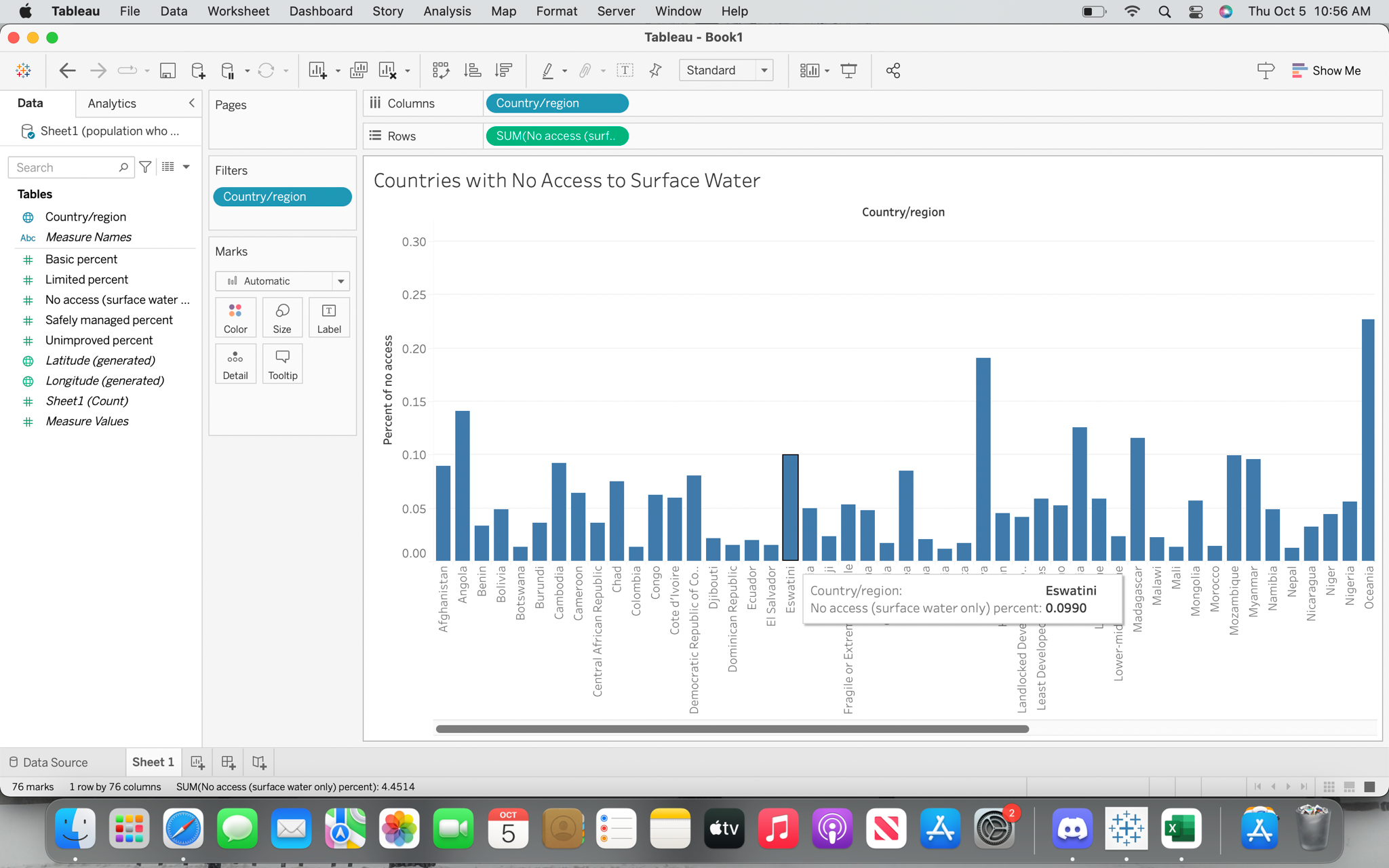The width and height of the screenshot is (1389, 868).
Task: Click the Share workbook icon
Action: 893,71
